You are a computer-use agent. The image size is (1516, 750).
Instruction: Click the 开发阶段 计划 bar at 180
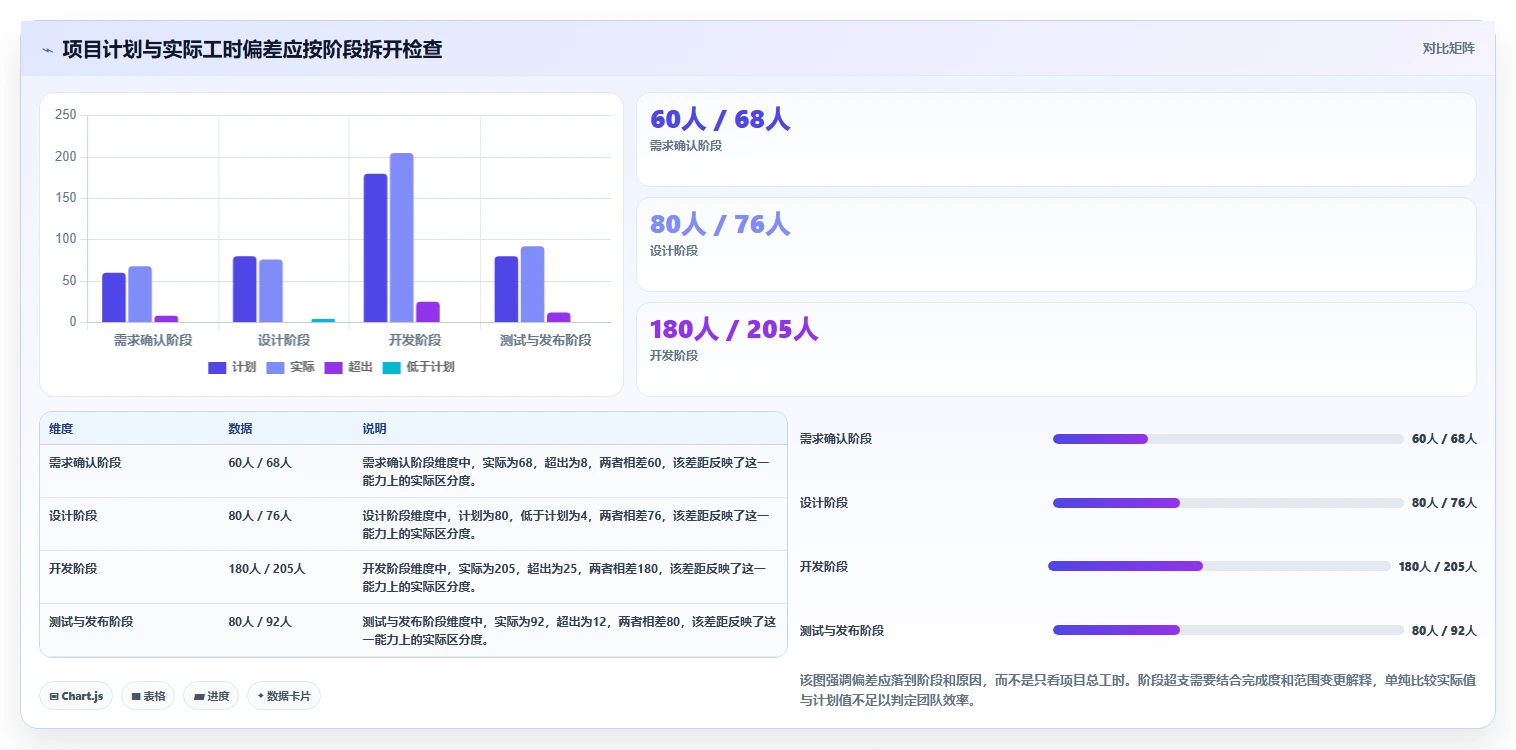tap(375, 248)
